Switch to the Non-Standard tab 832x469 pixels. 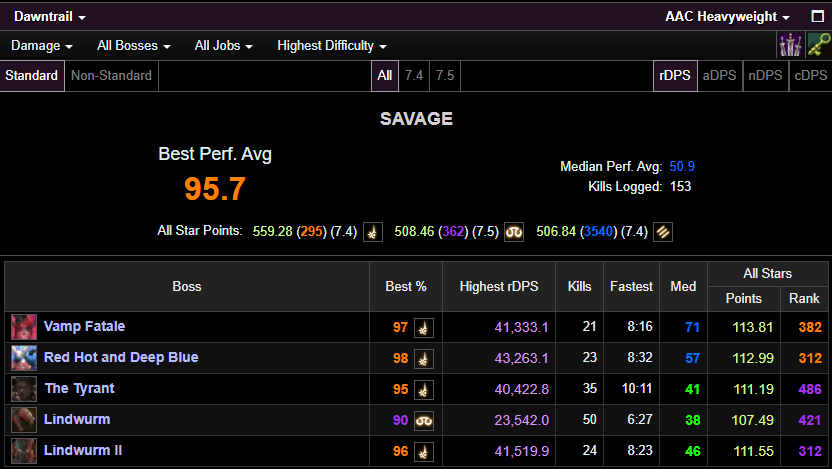point(111,76)
